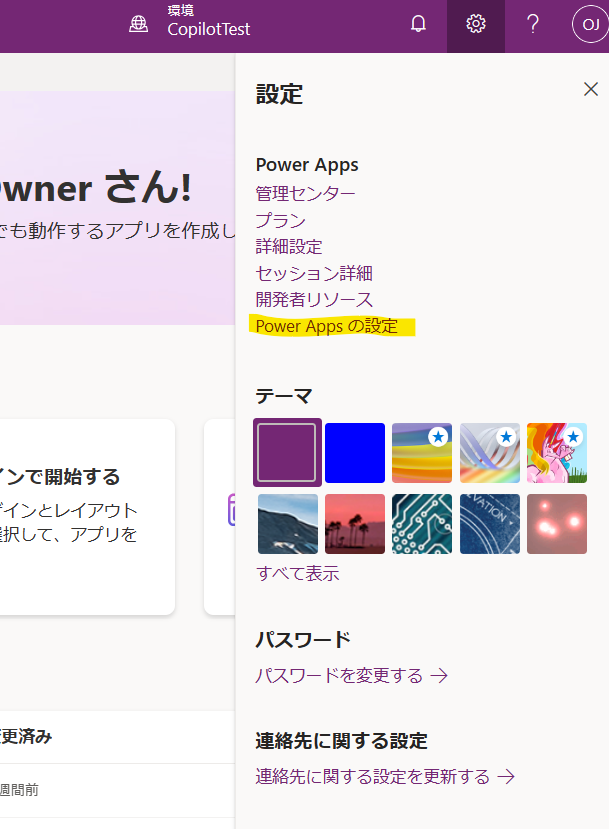Image resolution: width=609 pixels, height=829 pixels.
Task: Click 連絡先に関する設定を更新する link
Action: click(x=385, y=776)
